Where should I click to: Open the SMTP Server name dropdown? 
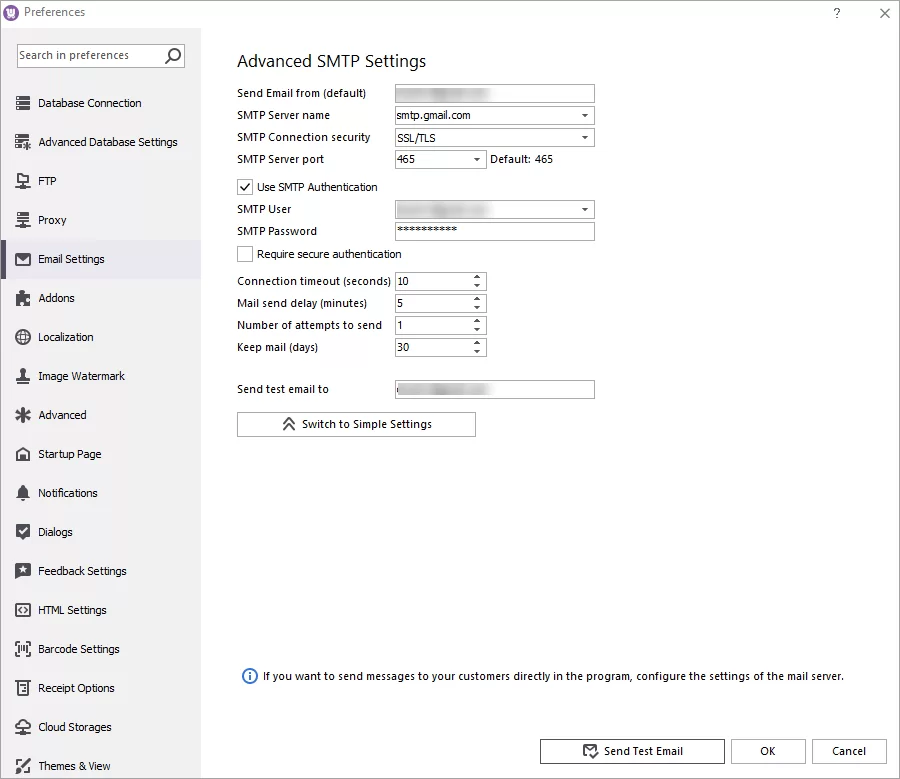pyautogui.click(x=585, y=115)
